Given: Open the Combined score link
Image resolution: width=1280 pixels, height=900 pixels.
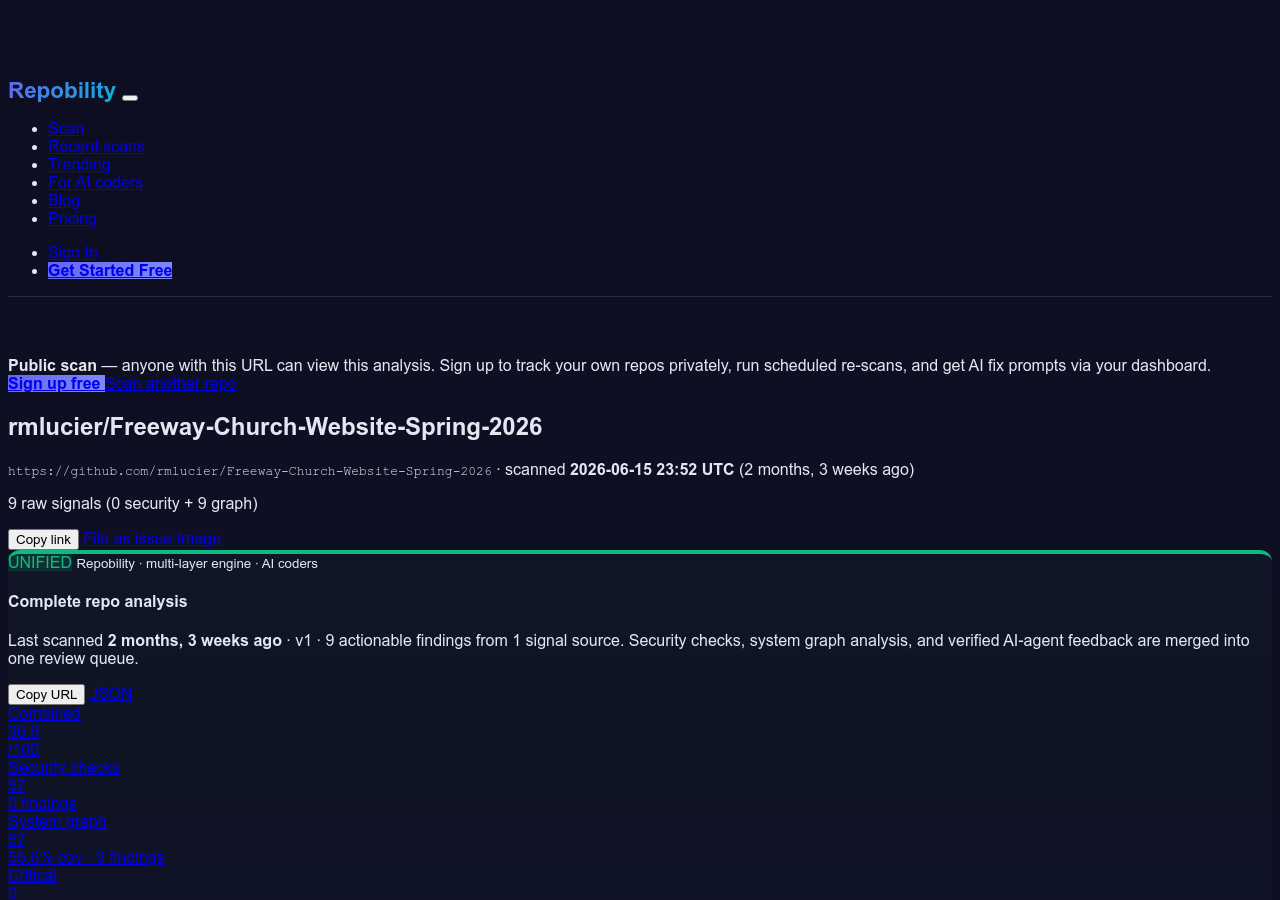Looking at the screenshot, I should [44, 713].
